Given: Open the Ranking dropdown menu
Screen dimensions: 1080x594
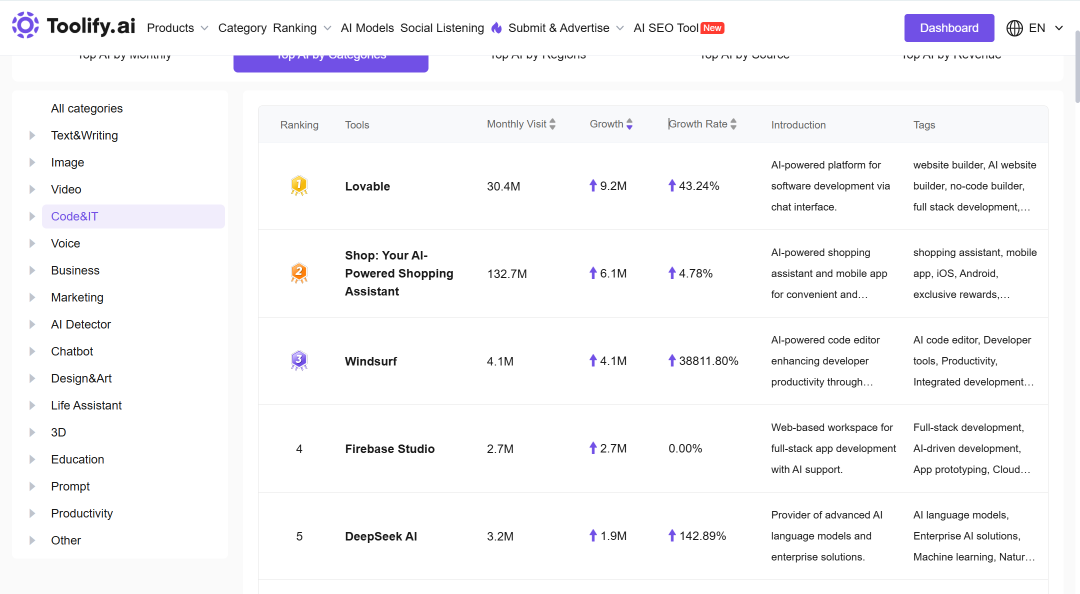Looking at the screenshot, I should [x=302, y=28].
